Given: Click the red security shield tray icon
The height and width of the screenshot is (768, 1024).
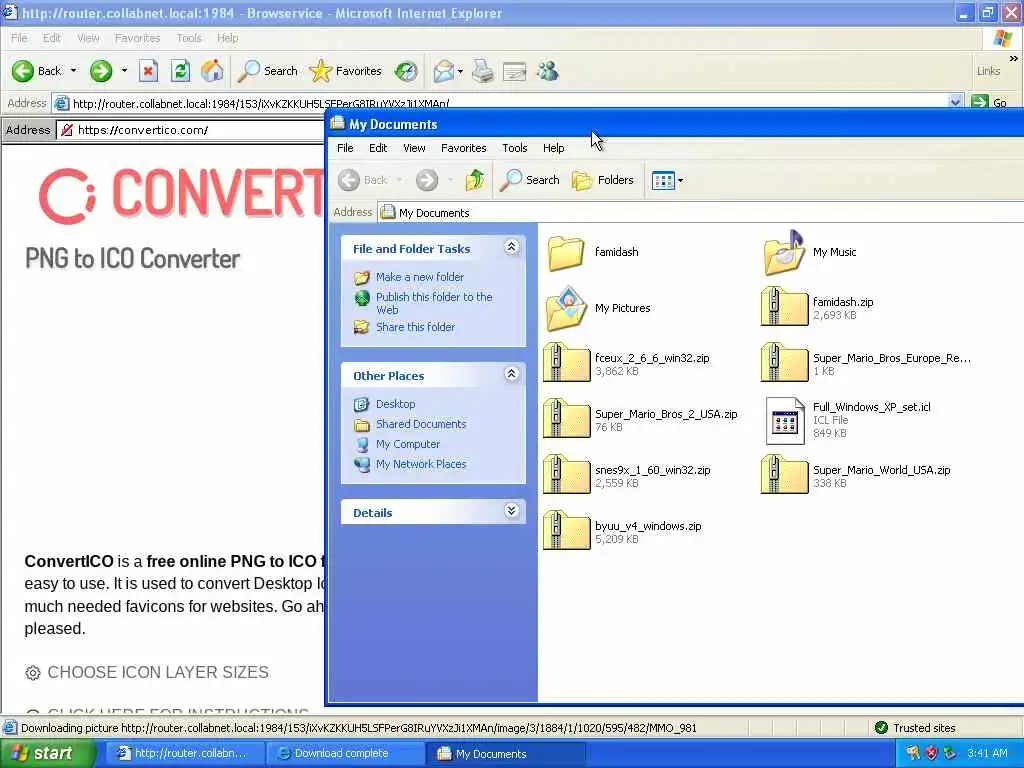Looking at the screenshot, I should pyautogui.click(x=931, y=754).
